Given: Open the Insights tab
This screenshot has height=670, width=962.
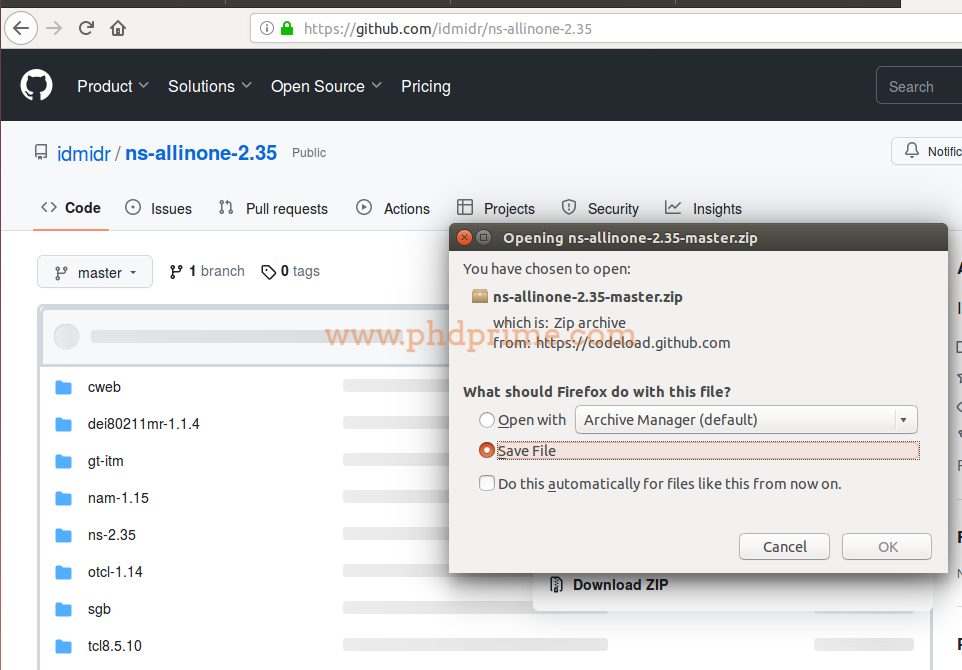Looking at the screenshot, I should pos(703,209).
